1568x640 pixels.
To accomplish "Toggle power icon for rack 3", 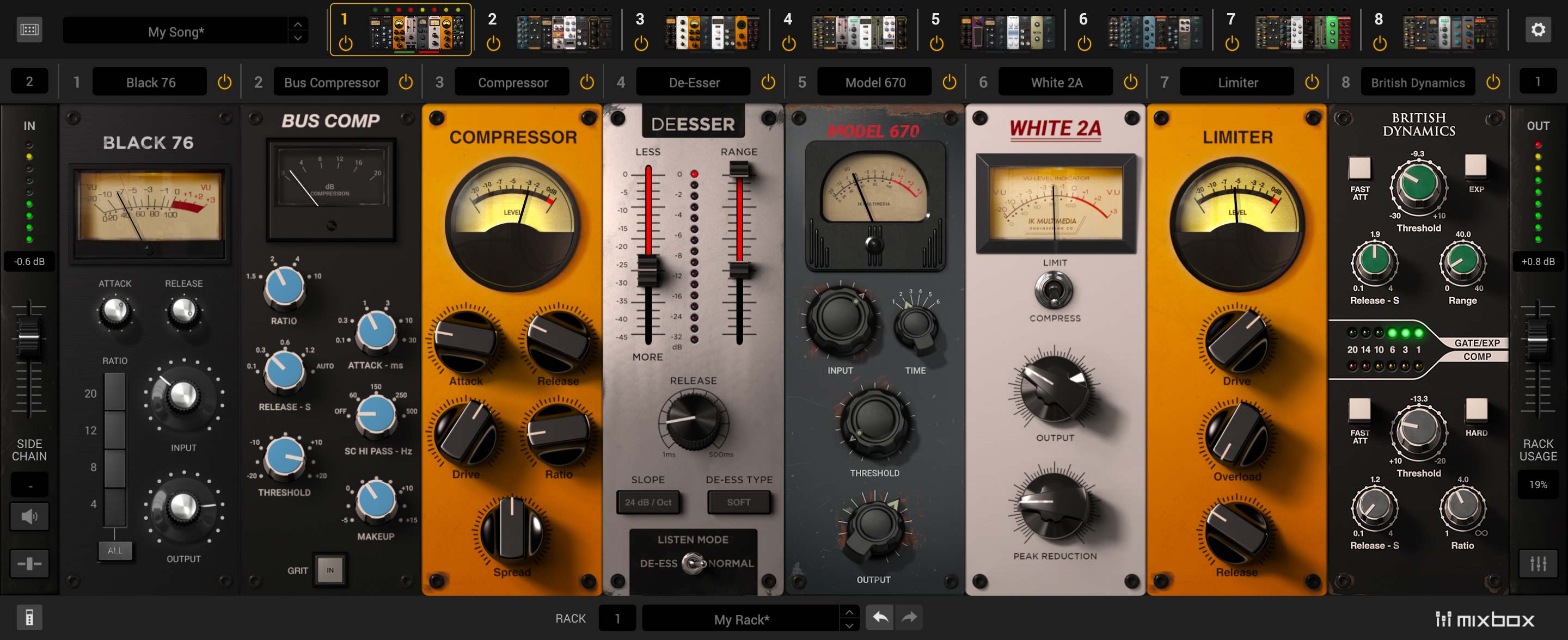I will (641, 43).
